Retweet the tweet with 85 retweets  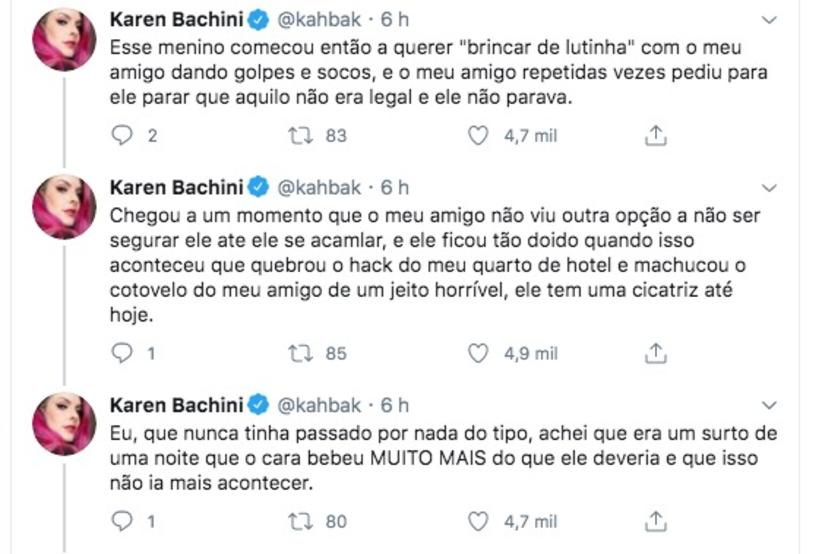[301, 353]
